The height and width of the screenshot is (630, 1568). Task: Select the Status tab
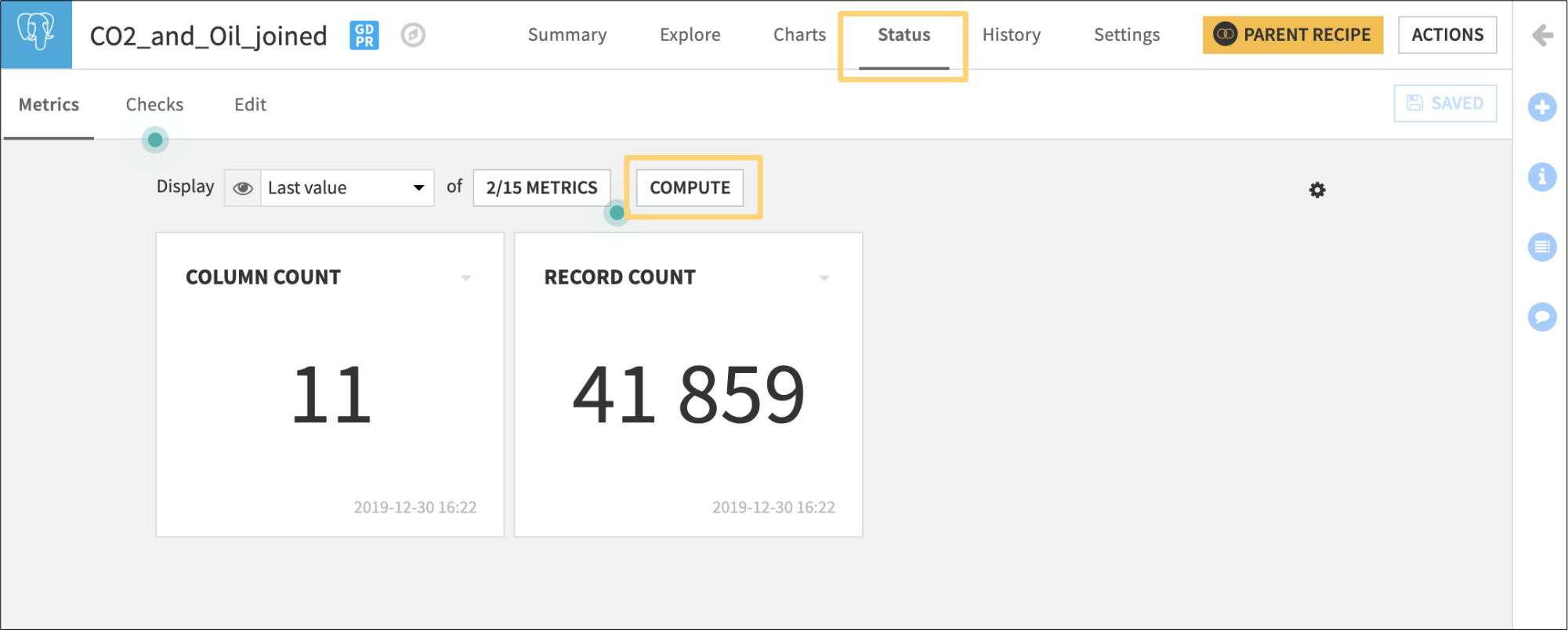click(x=904, y=35)
